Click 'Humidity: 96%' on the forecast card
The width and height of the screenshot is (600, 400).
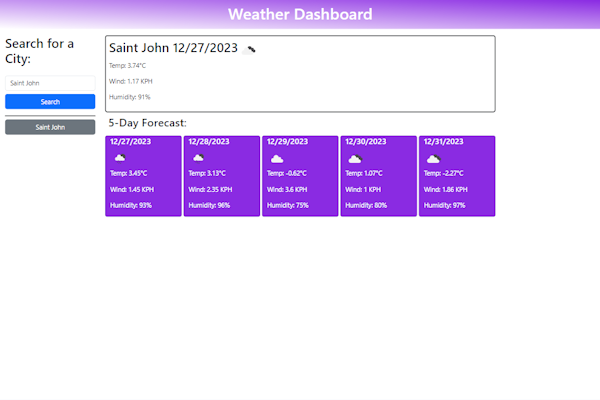(x=209, y=206)
